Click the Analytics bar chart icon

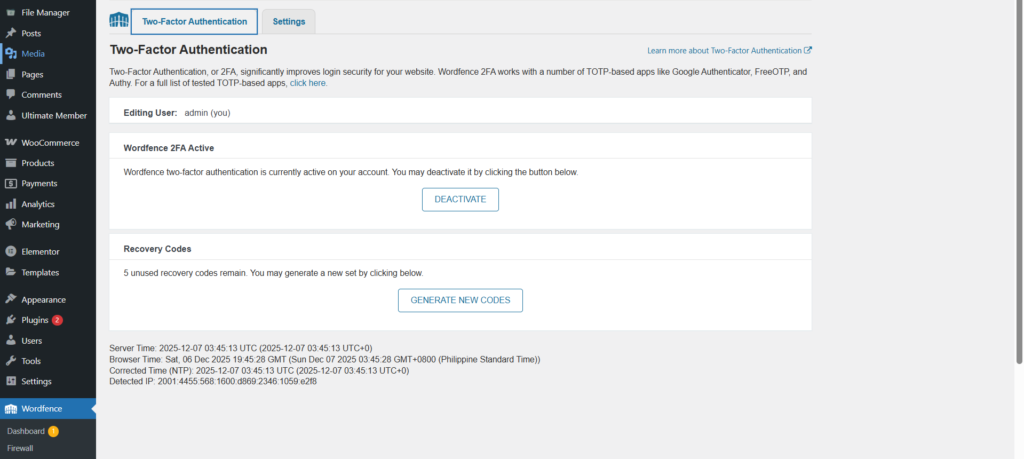(x=10, y=204)
